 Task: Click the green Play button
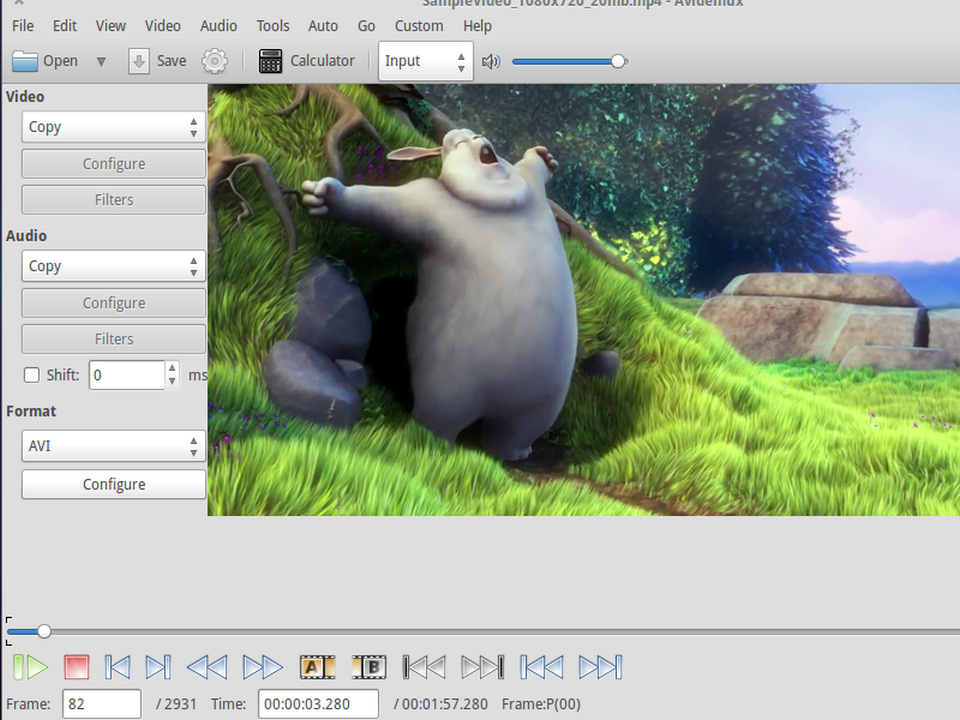(30, 667)
